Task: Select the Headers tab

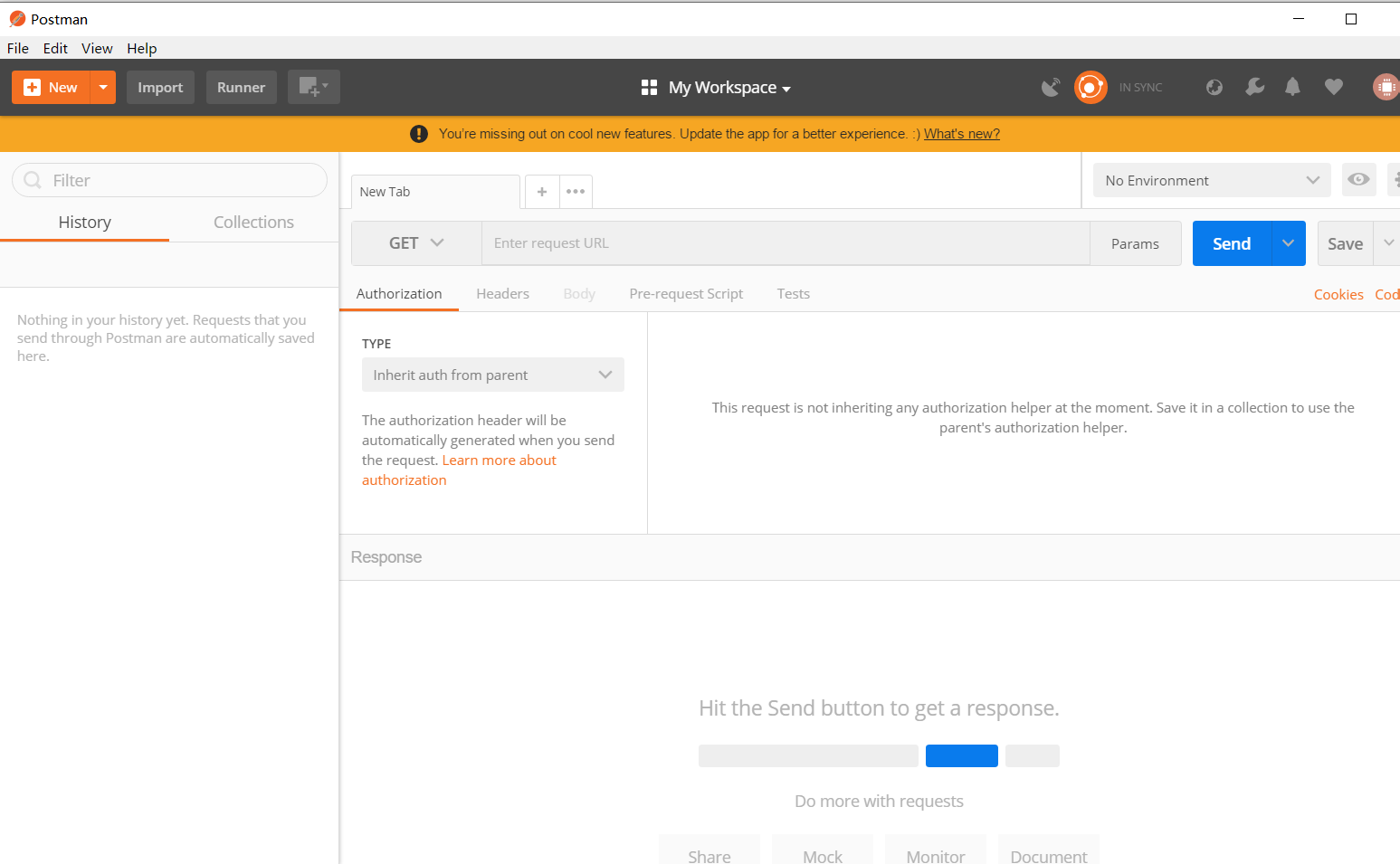Action: [502, 294]
